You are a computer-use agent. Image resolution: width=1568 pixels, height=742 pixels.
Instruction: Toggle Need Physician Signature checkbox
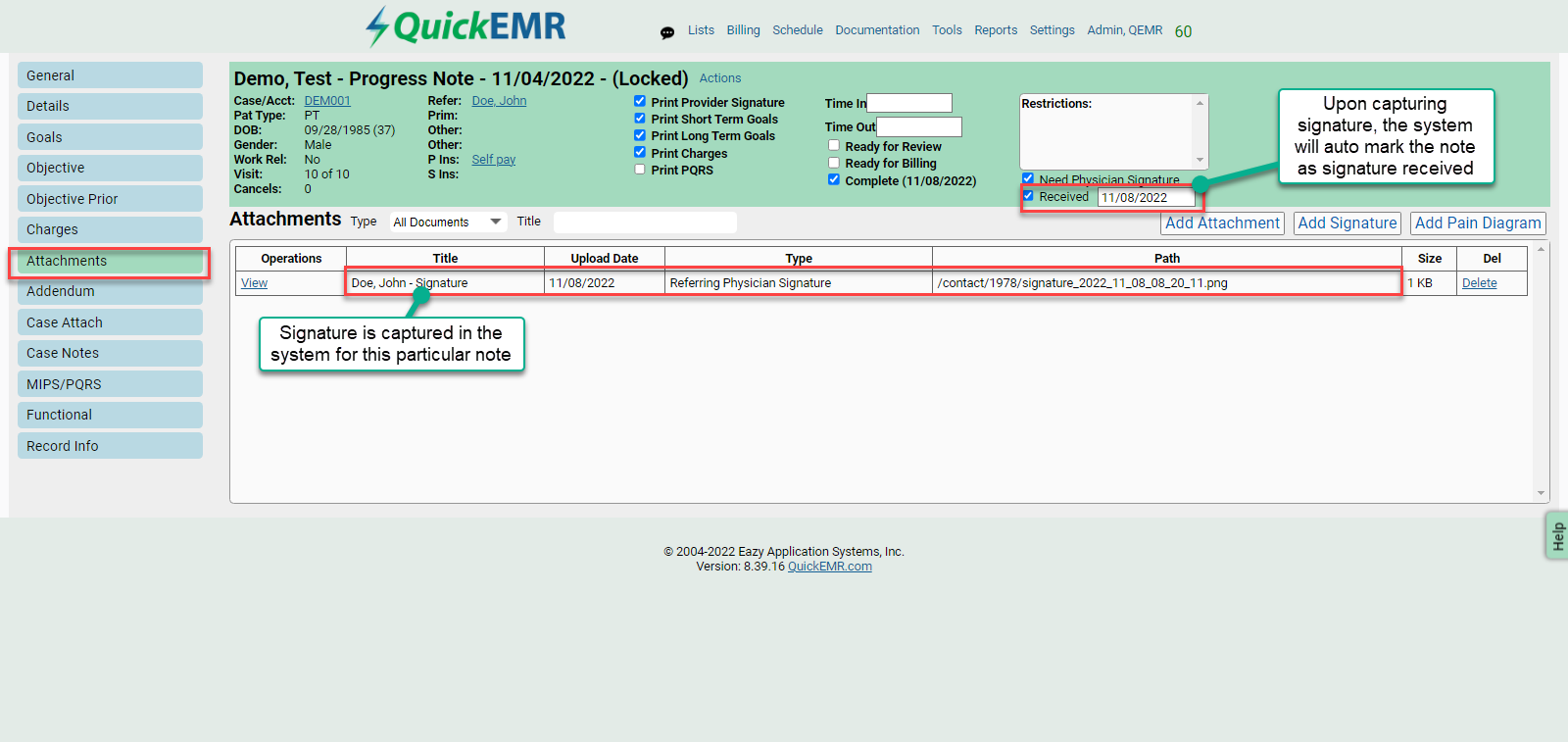click(1028, 178)
